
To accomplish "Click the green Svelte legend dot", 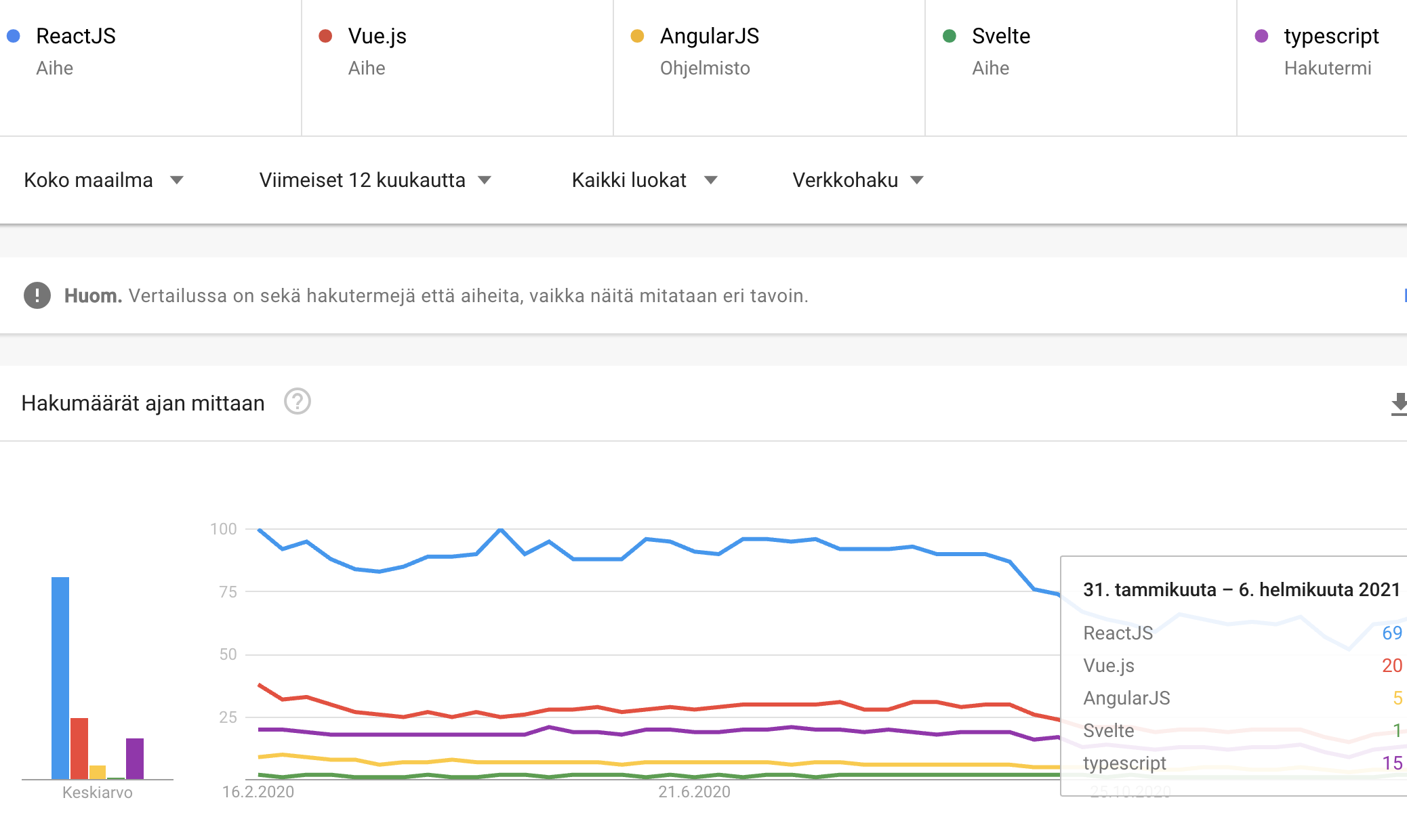I will coord(950,36).
